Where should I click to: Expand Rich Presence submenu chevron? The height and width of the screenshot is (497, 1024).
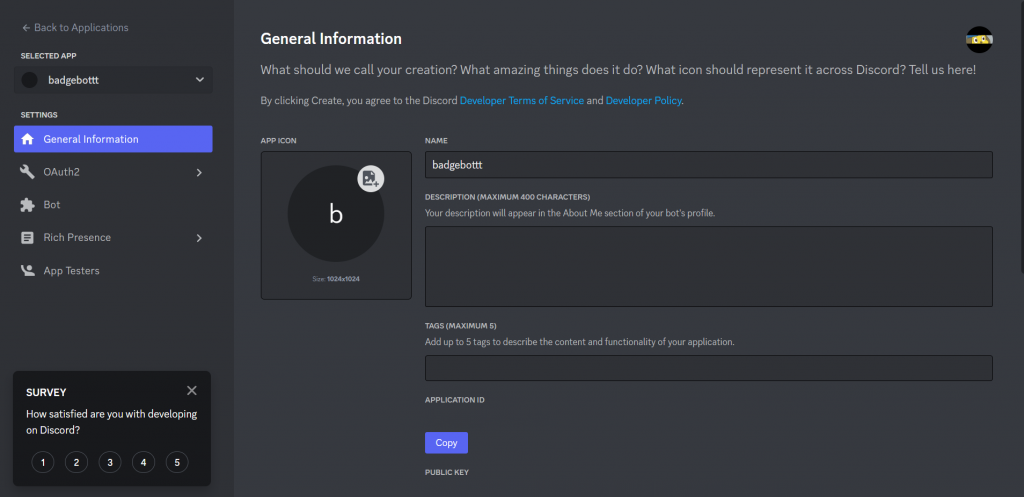(199, 238)
